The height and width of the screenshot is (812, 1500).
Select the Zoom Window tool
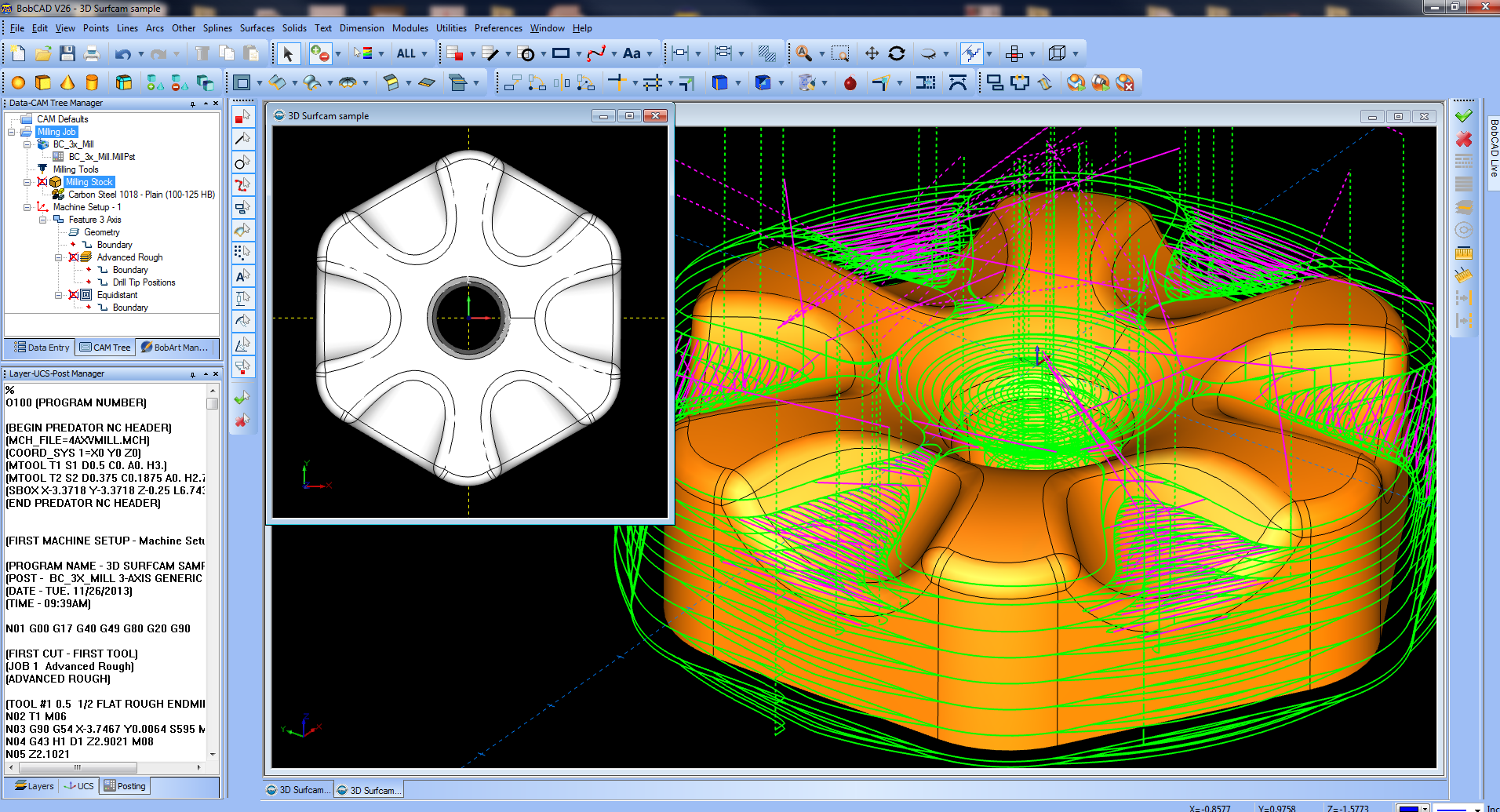pyautogui.click(x=839, y=53)
